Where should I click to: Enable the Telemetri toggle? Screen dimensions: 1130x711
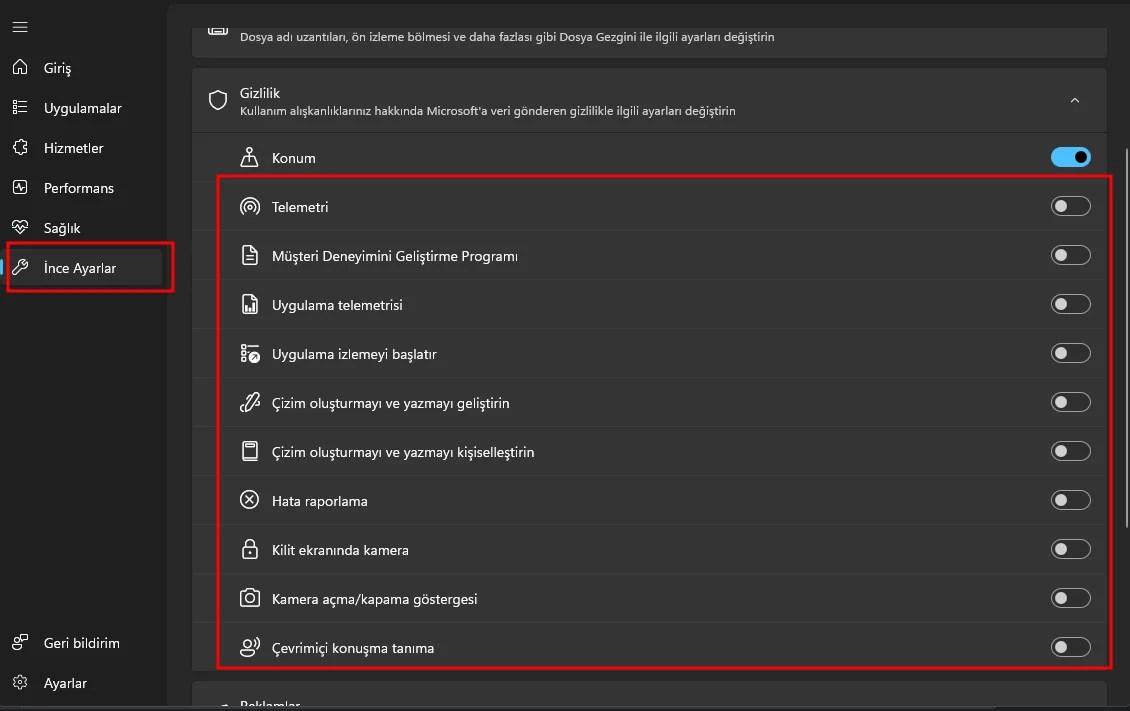(1070, 207)
